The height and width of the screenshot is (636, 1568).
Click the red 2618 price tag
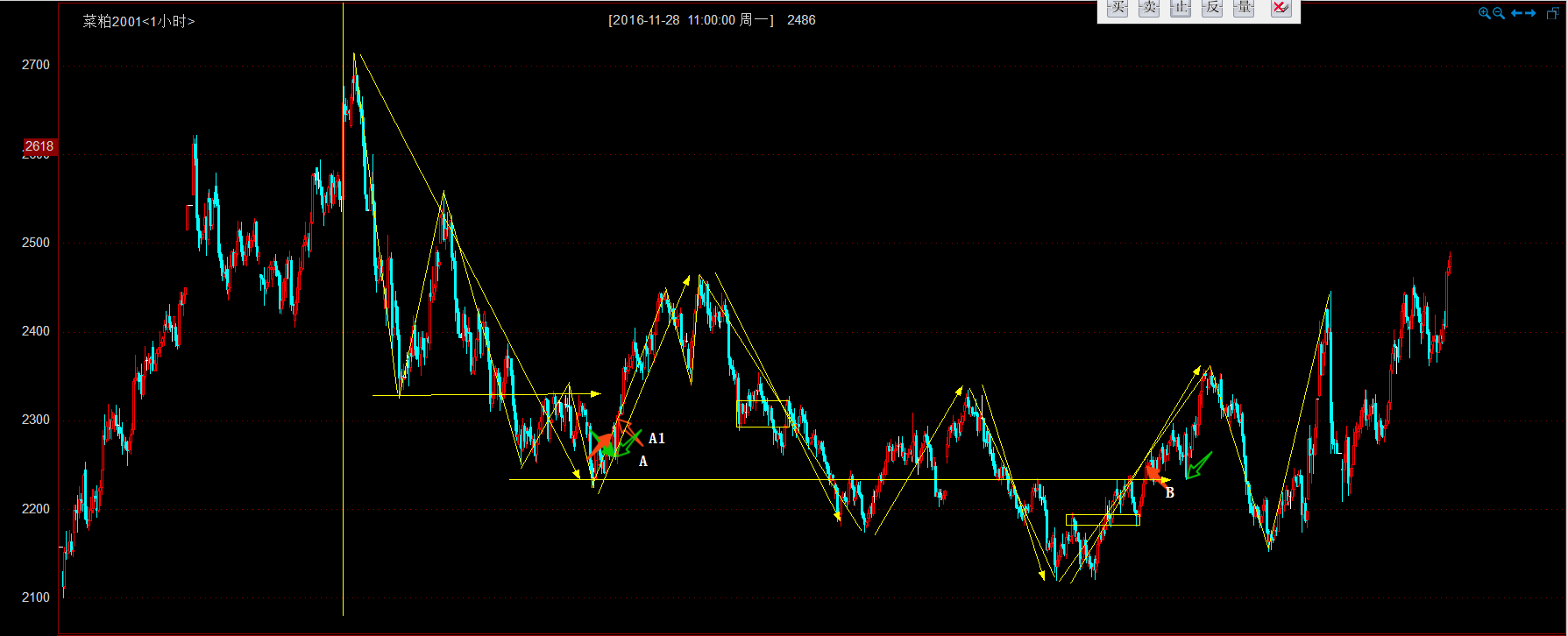click(39, 146)
